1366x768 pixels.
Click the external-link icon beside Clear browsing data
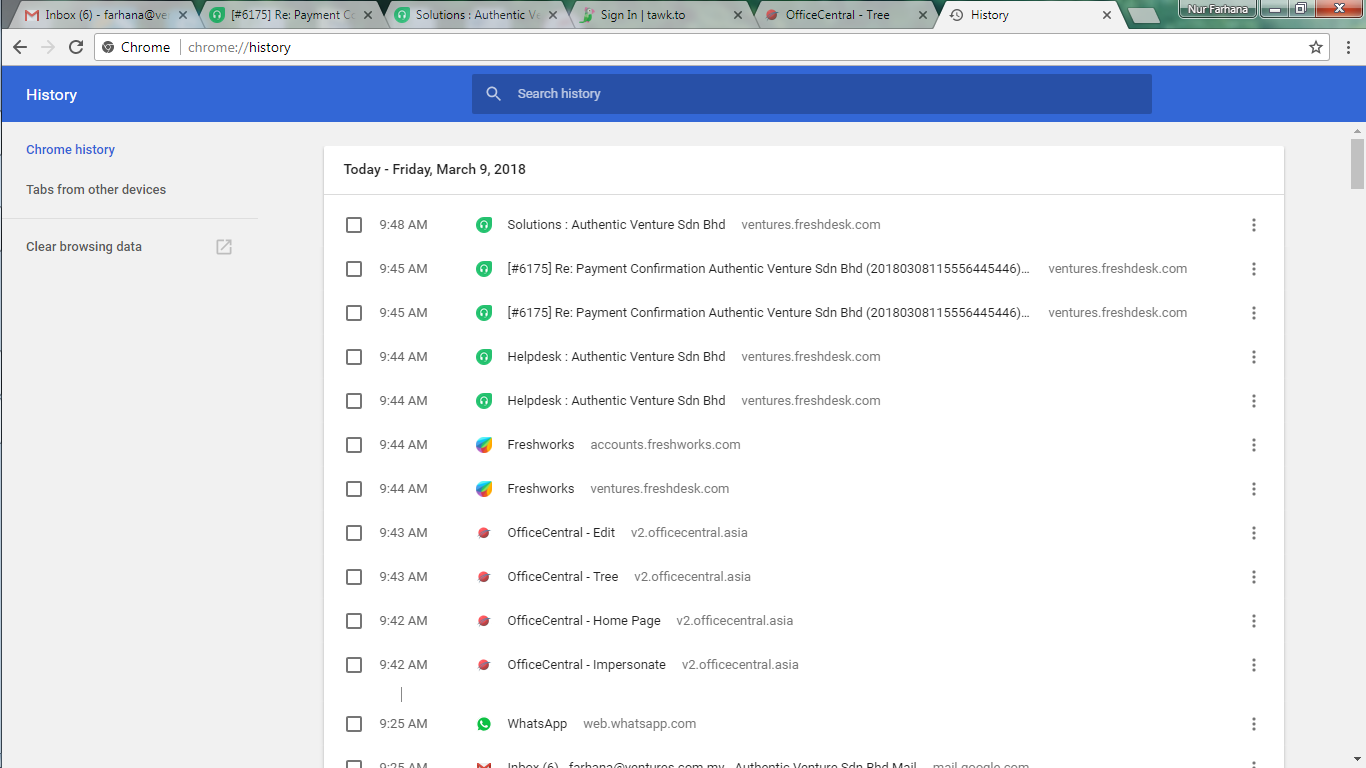pos(224,247)
